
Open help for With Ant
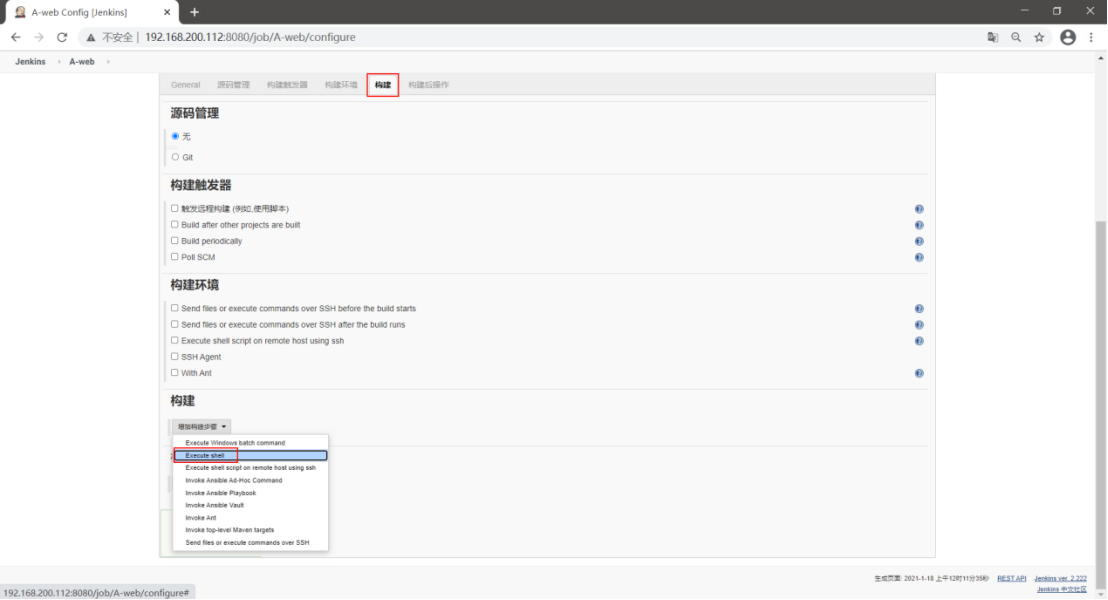pyautogui.click(x=919, y=373)
